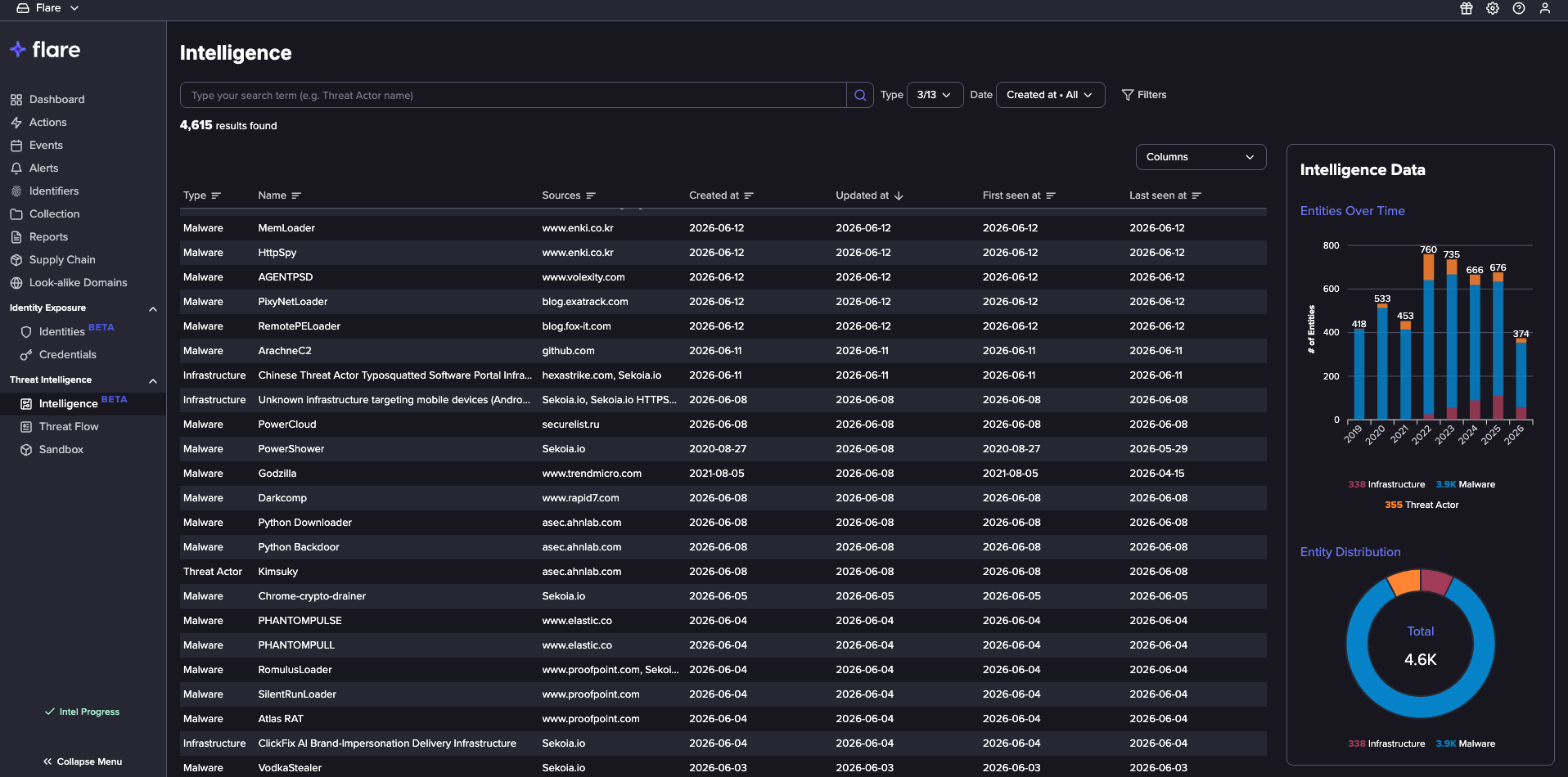This screenshot has width=1568, height=777.
Task: Click the Threat Flow icon
Action: (x=26, y=427)
